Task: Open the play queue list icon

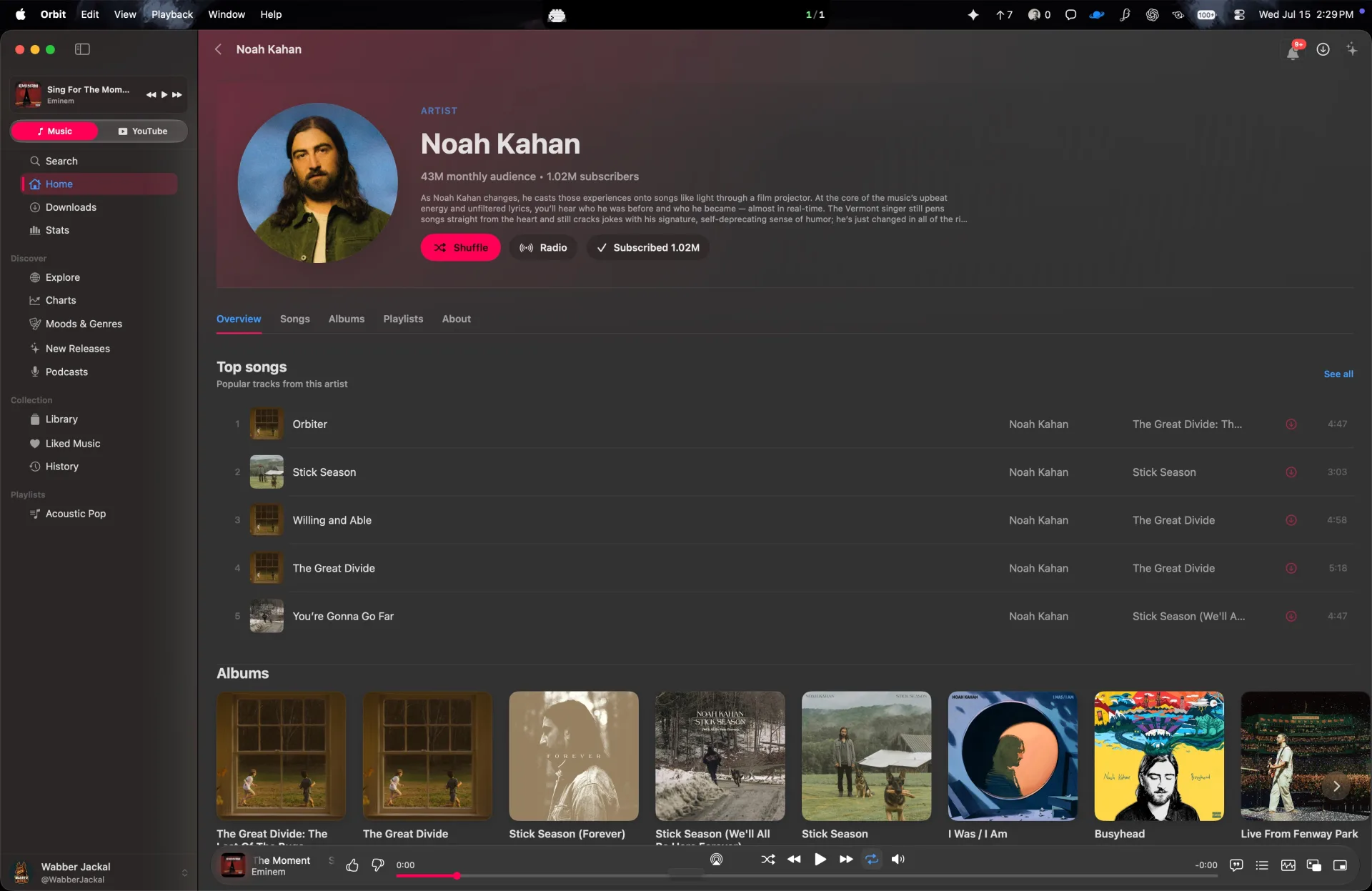Action: tap(1262, 865)
